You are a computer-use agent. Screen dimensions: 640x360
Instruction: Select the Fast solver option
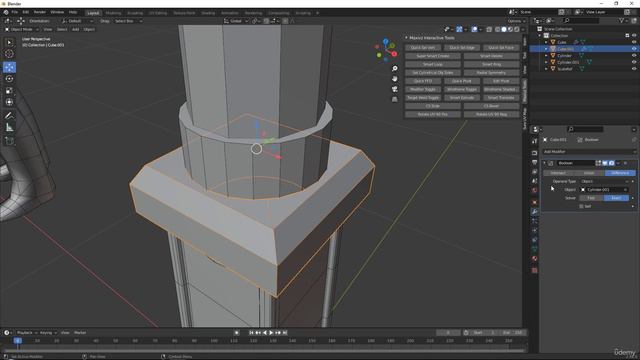(x=591, y=198)
